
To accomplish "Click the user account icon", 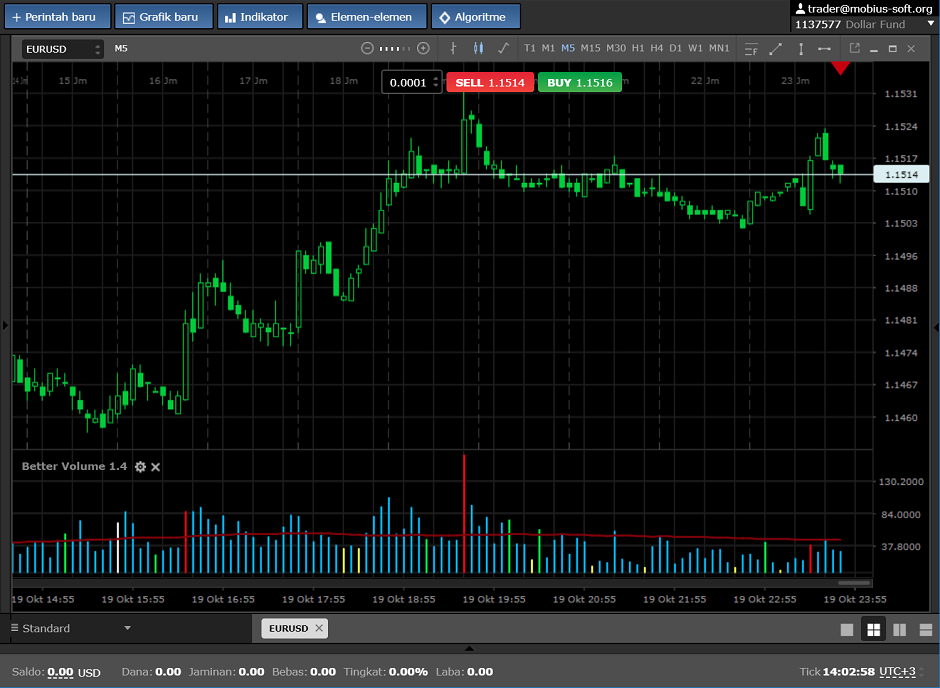I will [x=800, y=8].
